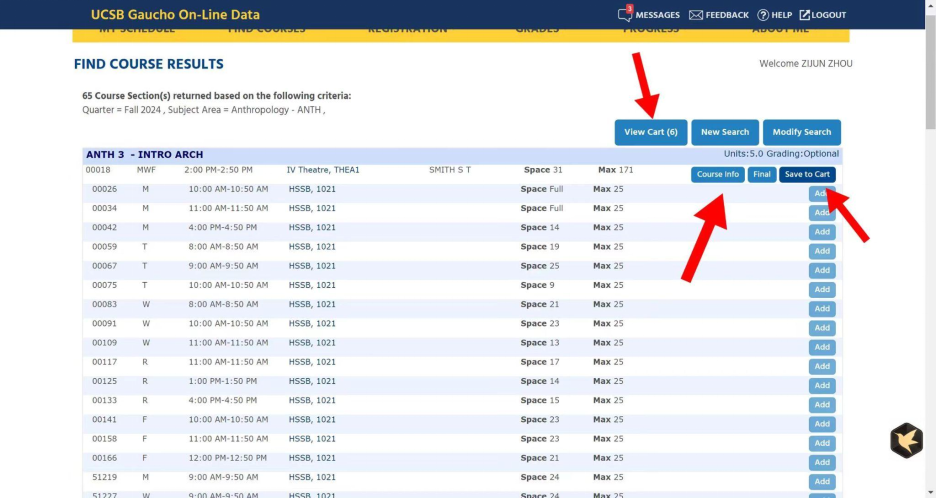Open the floating bird assistant icon

906,441
